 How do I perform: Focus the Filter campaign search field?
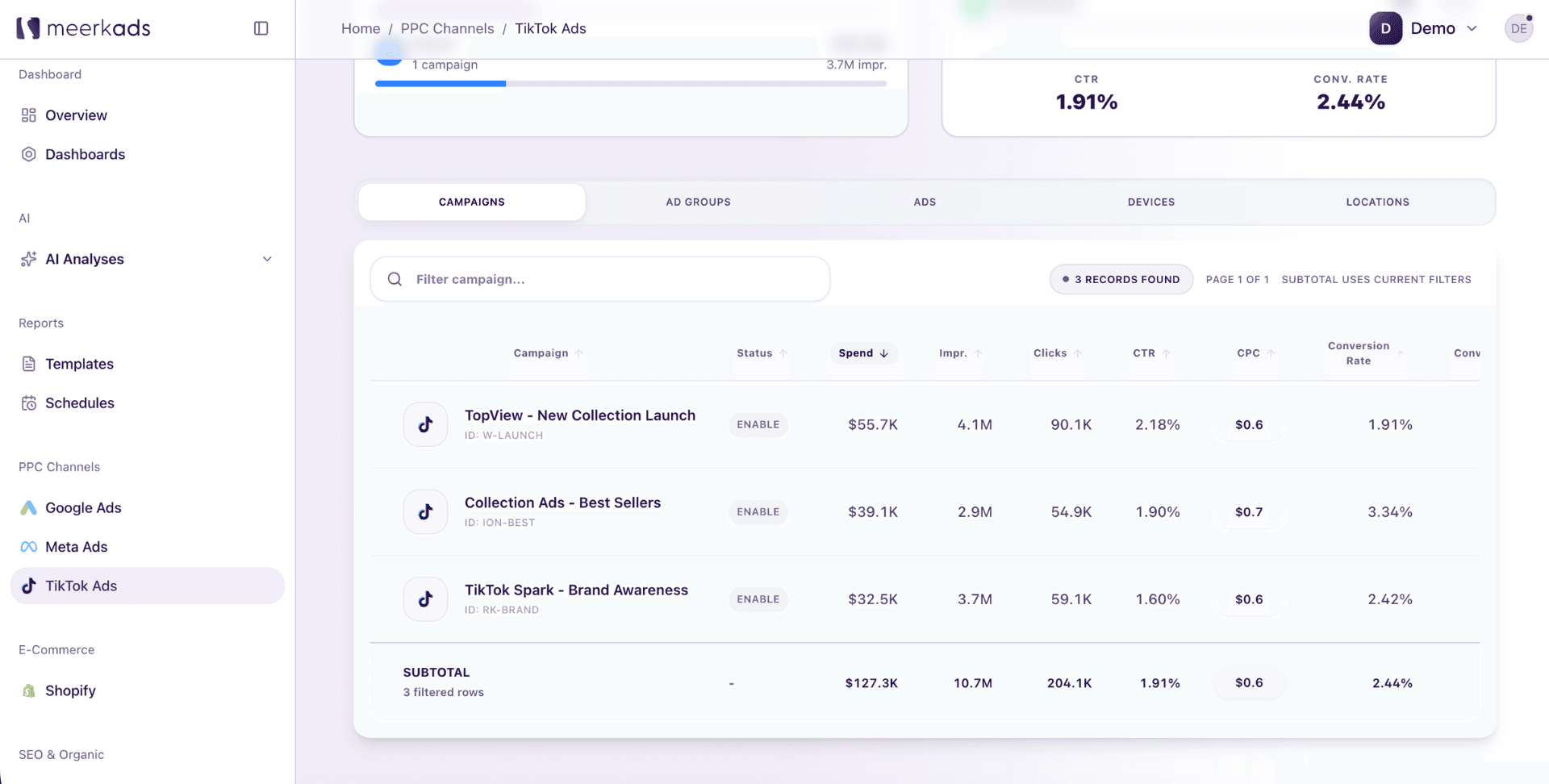click(x=600, y=279)
